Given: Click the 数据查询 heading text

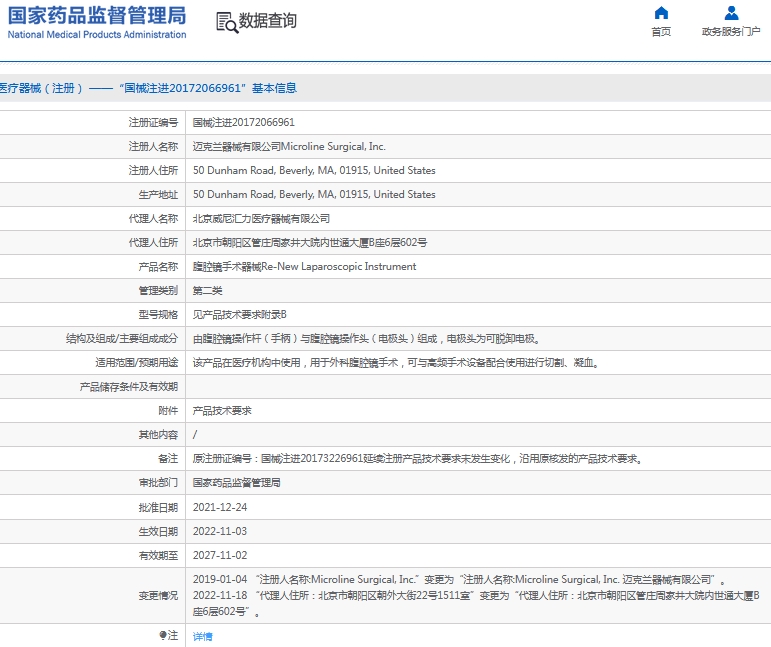Looking at the screenshot, I should click(268, 21).
